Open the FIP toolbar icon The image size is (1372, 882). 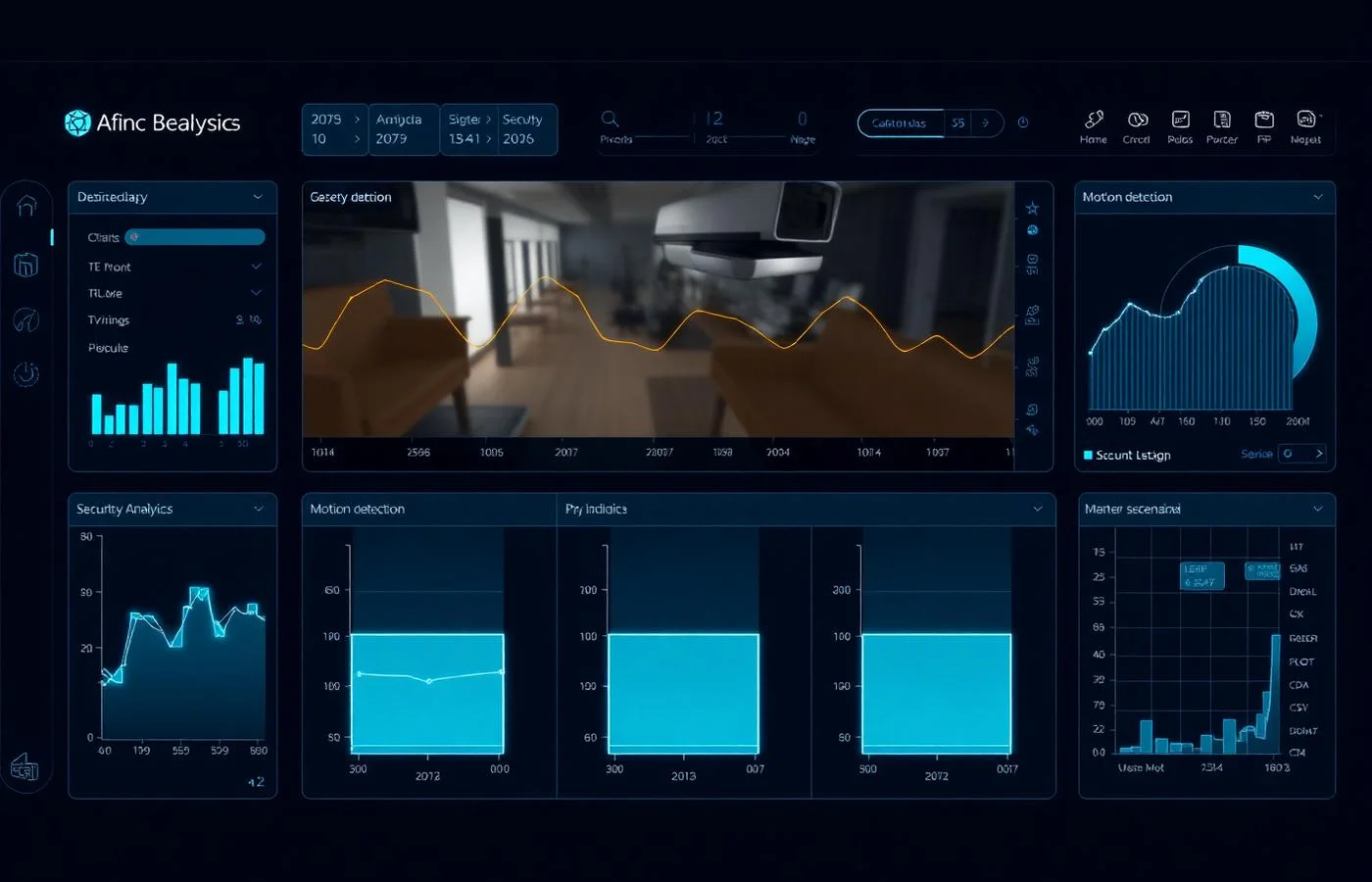coord(1264,120)
